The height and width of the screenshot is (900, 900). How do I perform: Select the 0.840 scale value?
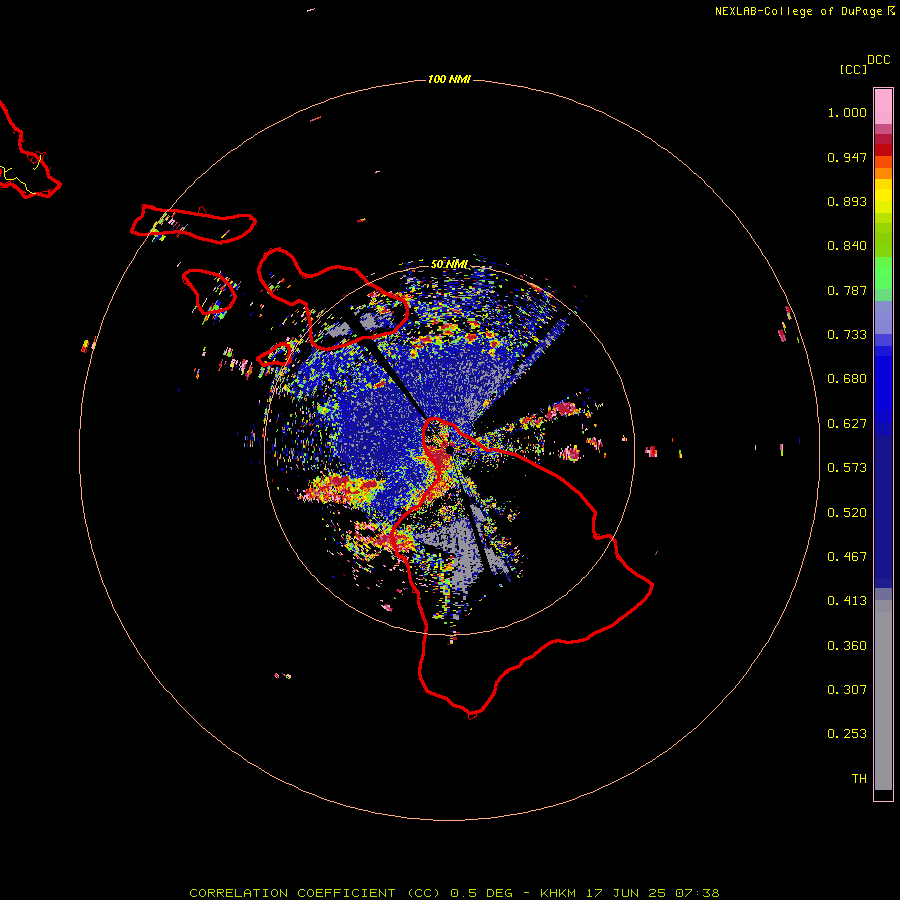(x=847, y=246)
